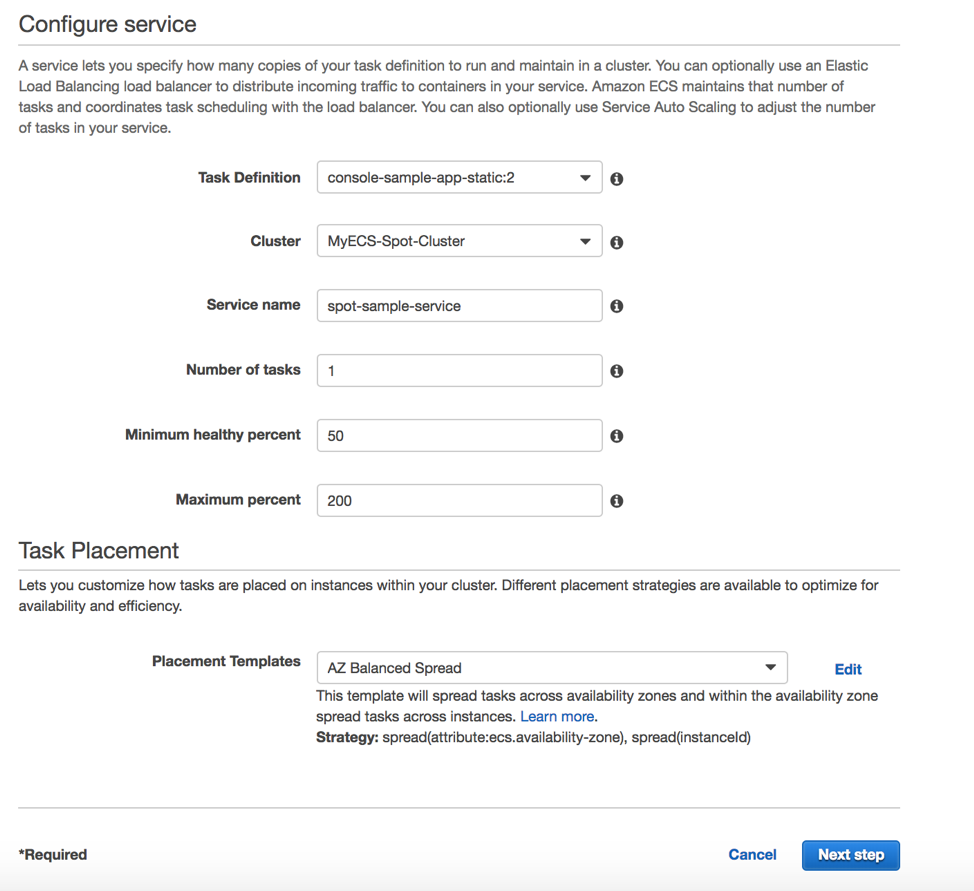Click the info icon beside Maximum percent

pos(616,501)
